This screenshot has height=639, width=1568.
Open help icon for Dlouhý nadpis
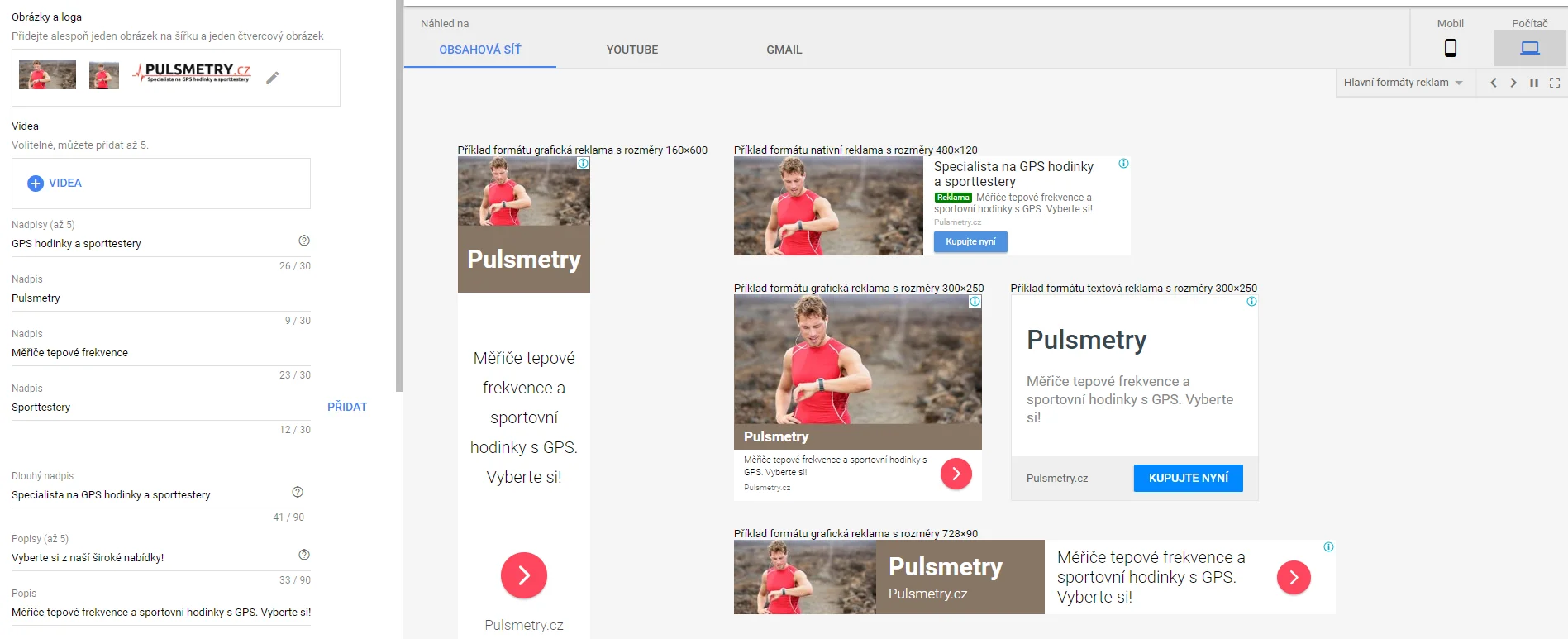(x=298, y=492)
